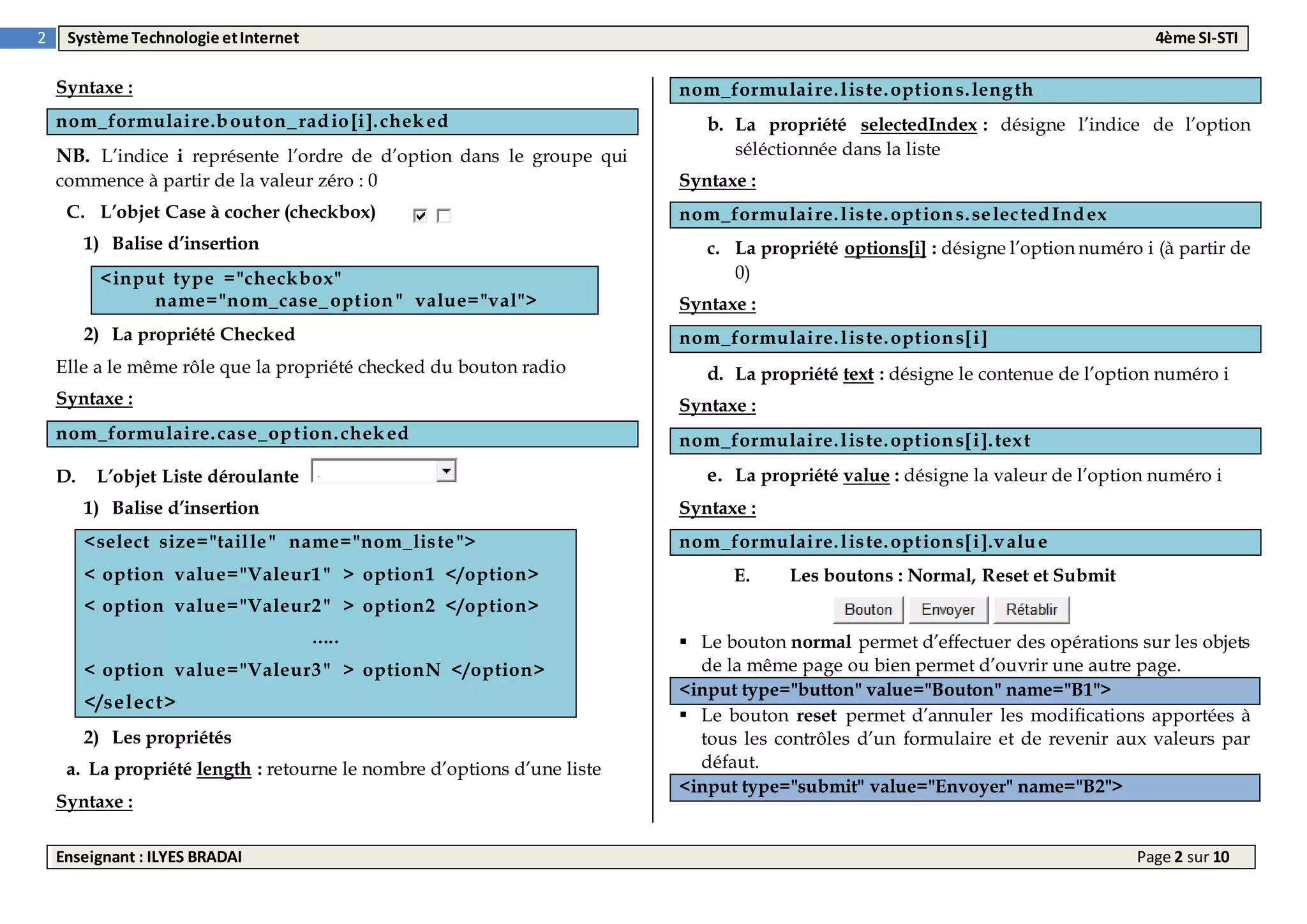Click the underlined text property word

pyautogui.click(x=858, y=374)
